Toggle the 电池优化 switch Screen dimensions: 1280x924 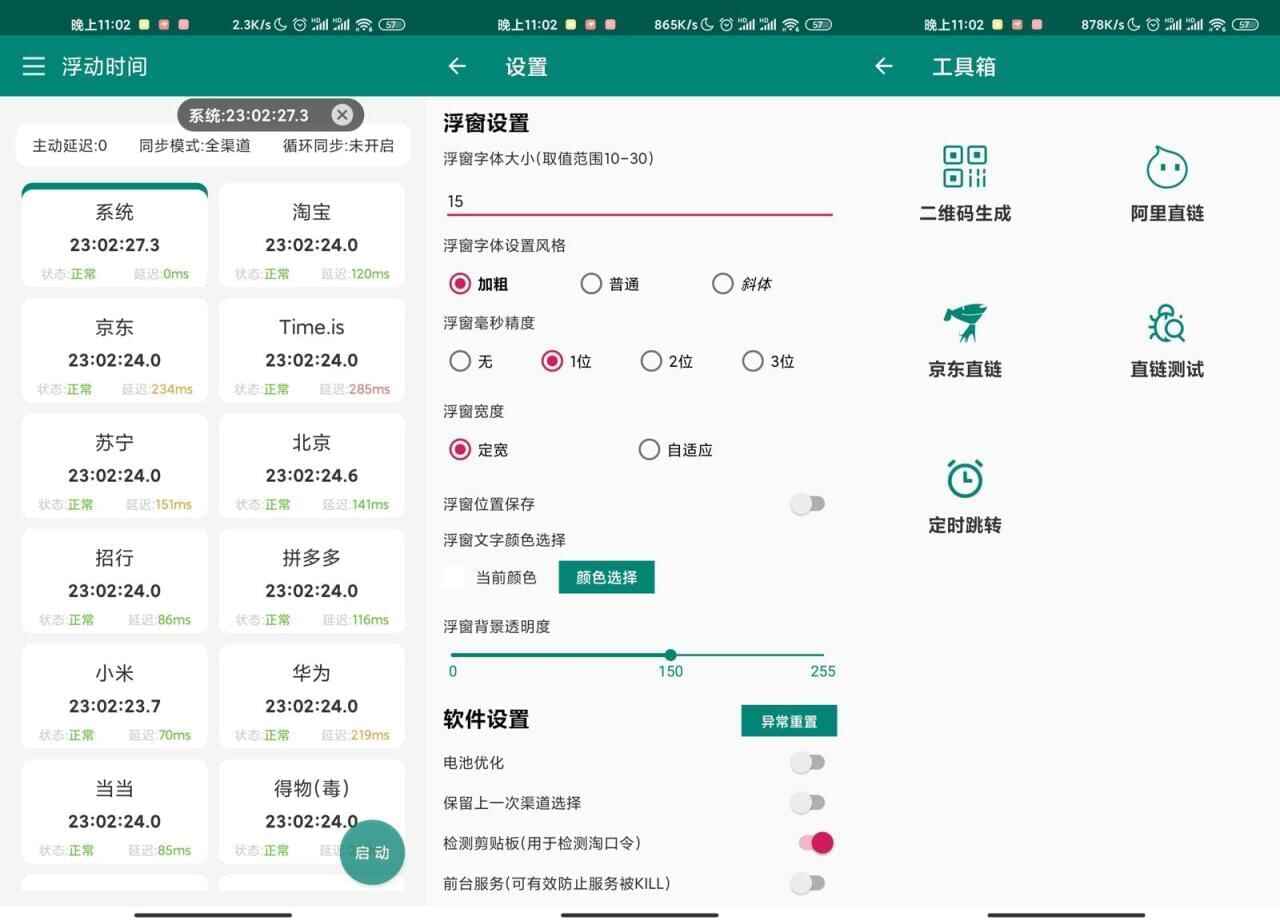tap(807, 763)
